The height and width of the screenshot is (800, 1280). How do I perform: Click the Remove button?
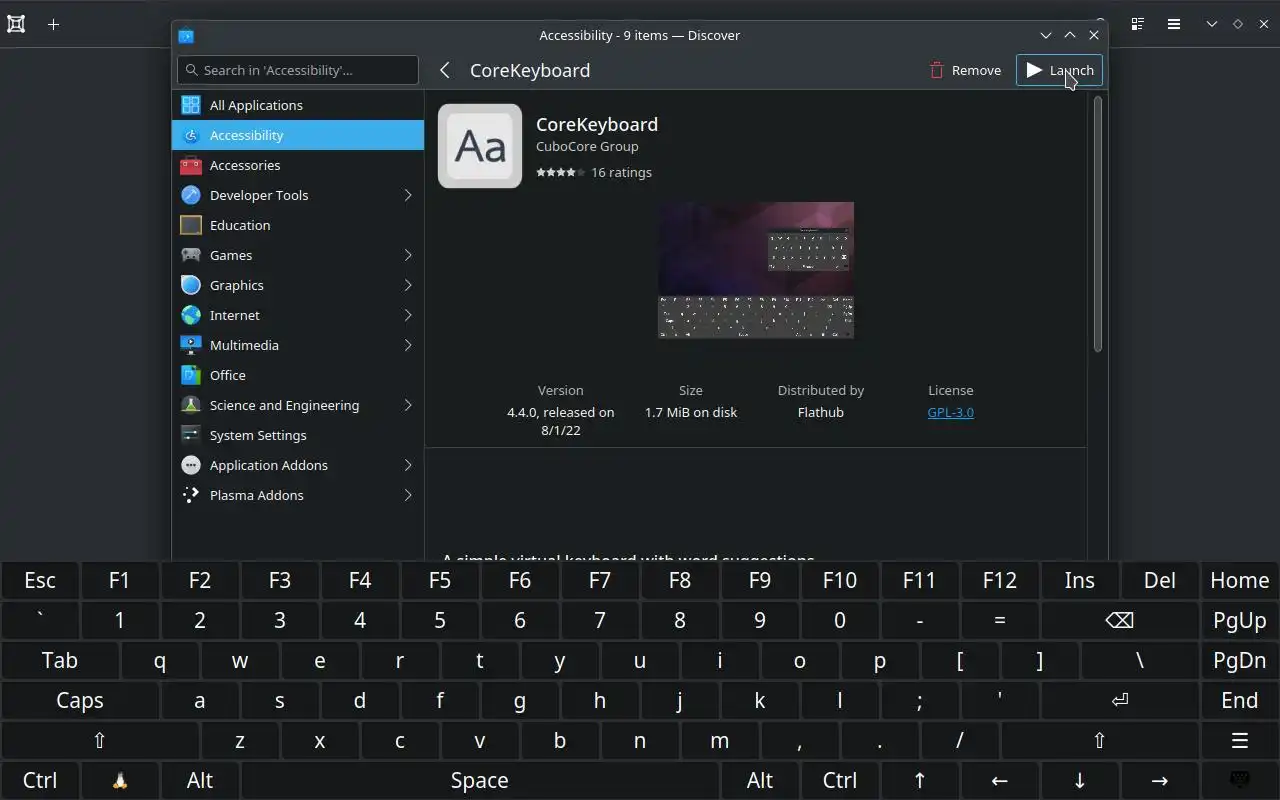pos(965,70)
